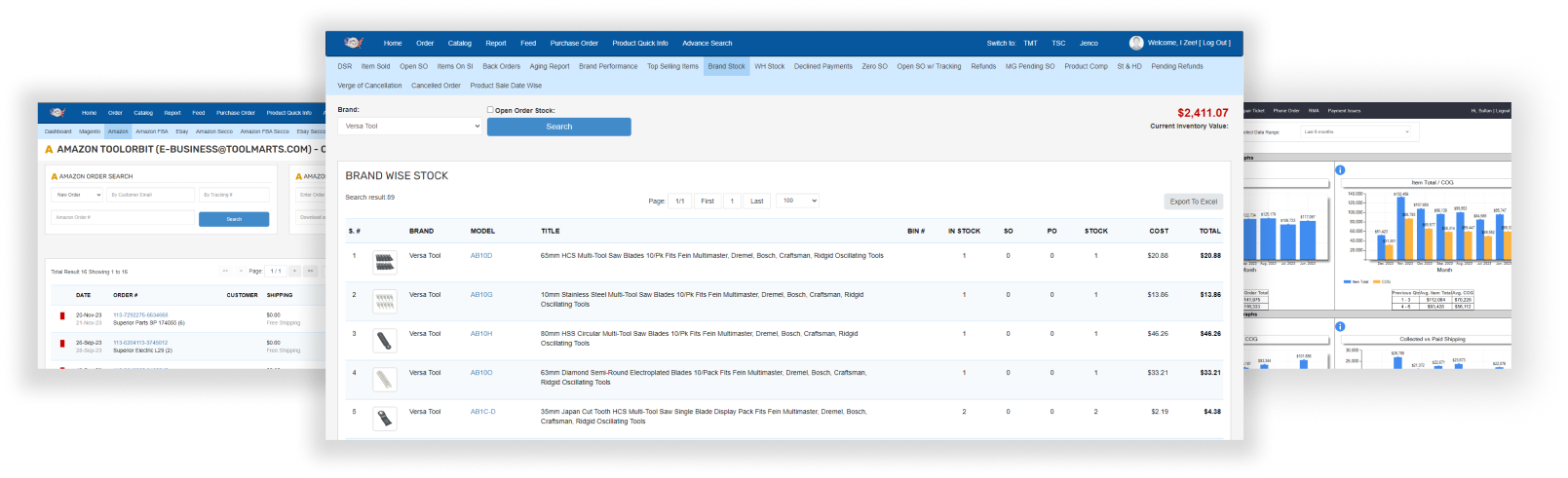Select the Brand Stock tab
The height and width of the screenshot is (478, 1568).
726,66
